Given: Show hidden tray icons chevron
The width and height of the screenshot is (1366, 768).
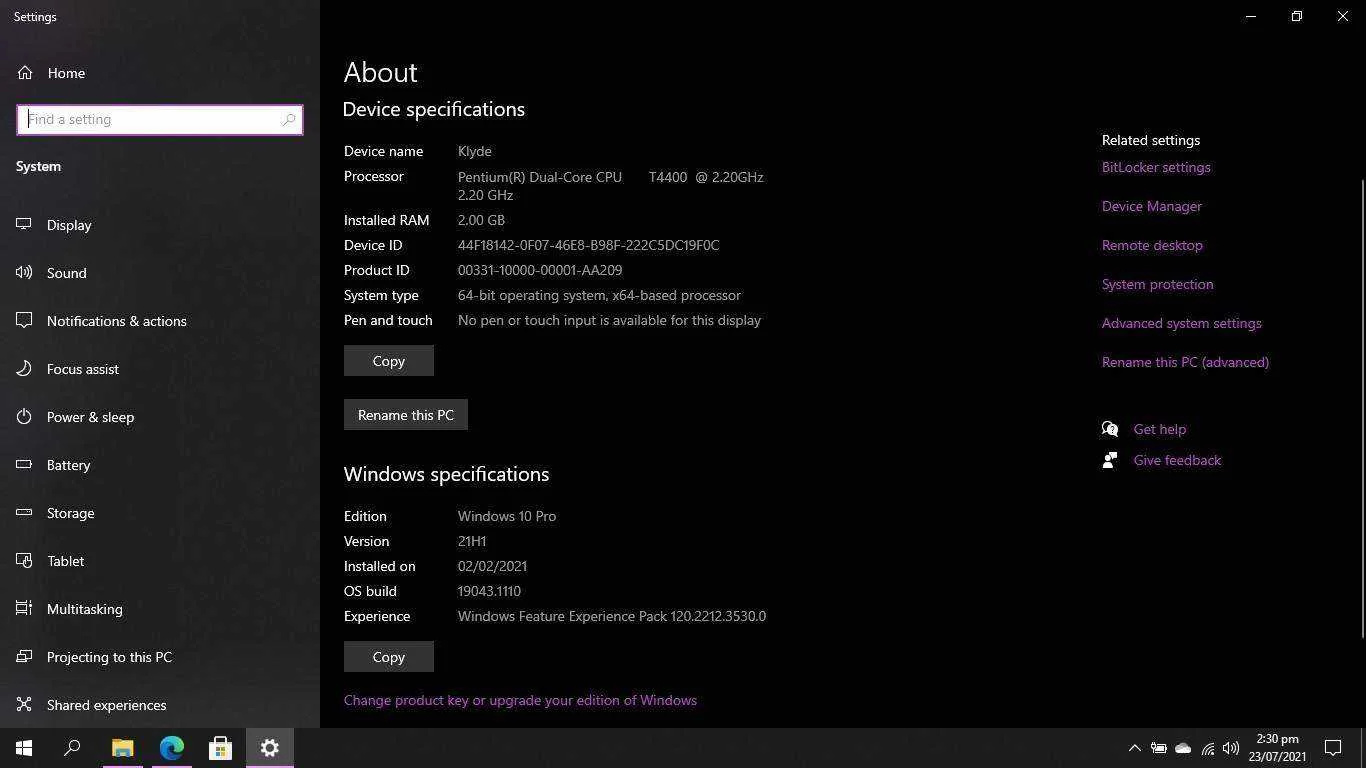Looking at the screenshot, I should [x=1134, y=748].
